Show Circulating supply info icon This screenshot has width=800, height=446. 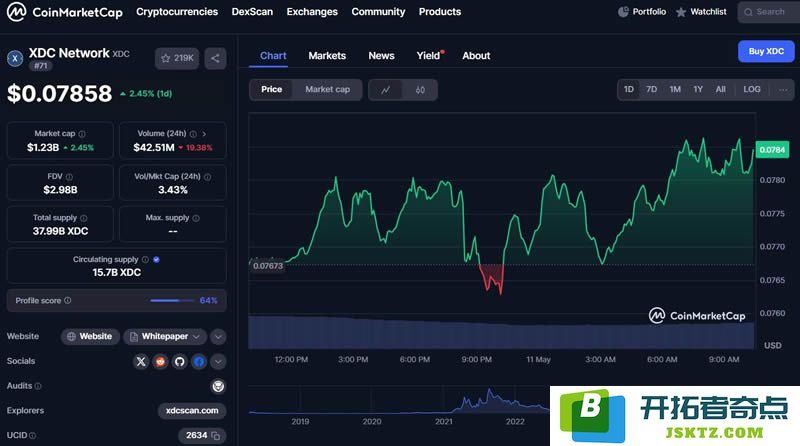145,260
